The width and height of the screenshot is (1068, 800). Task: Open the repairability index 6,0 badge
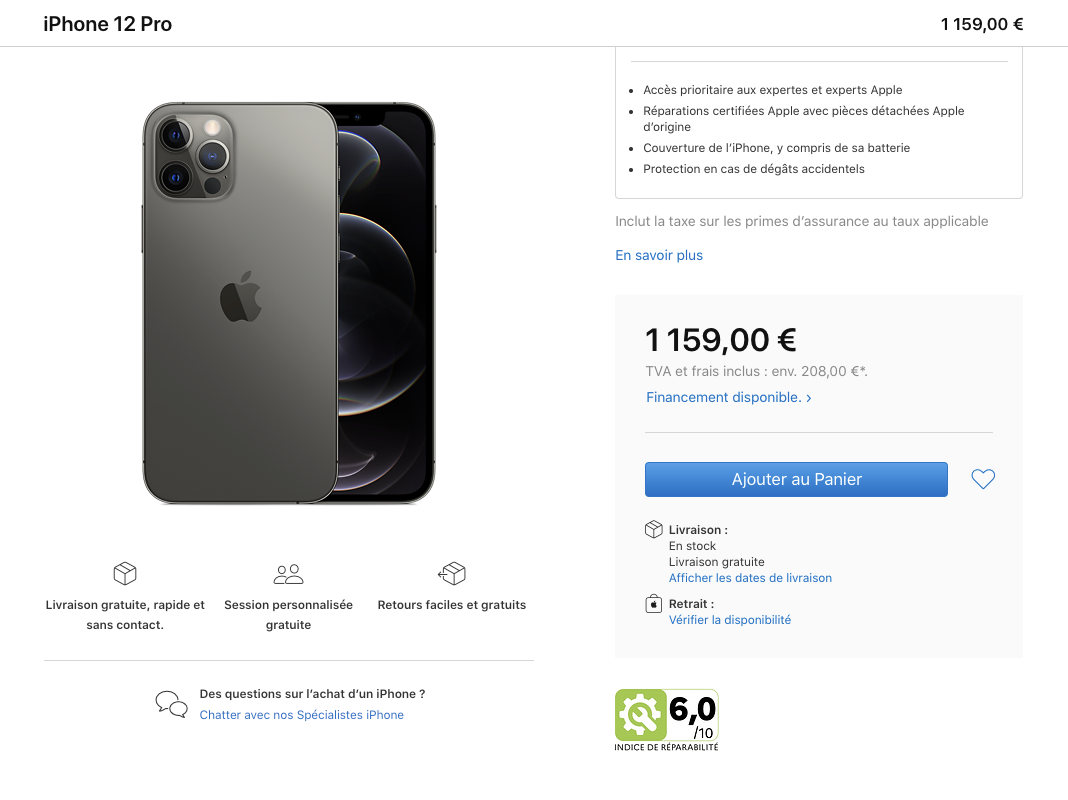[666, 720]
